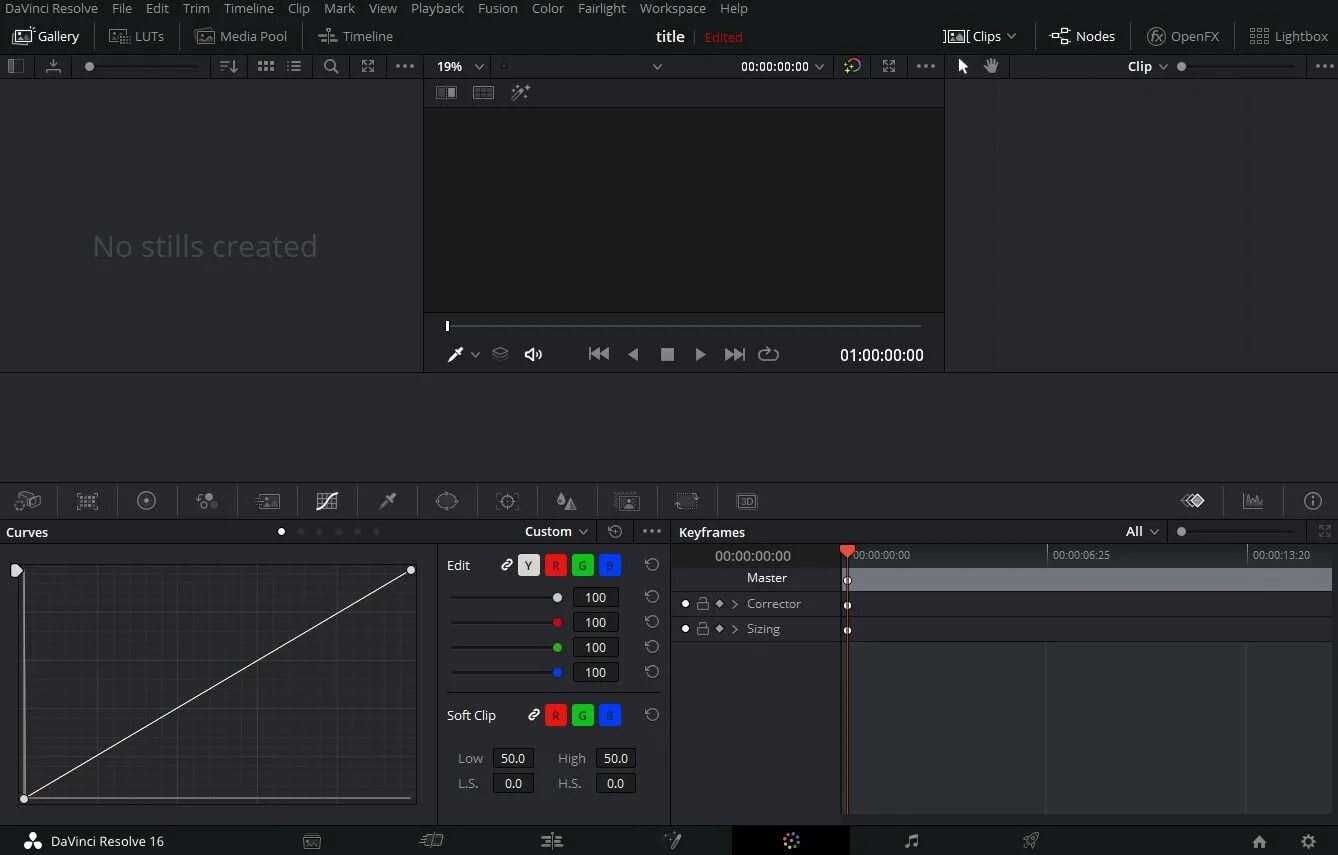
Task: Open the OpenFX panel button
Action: click(x=1183, y=36)
